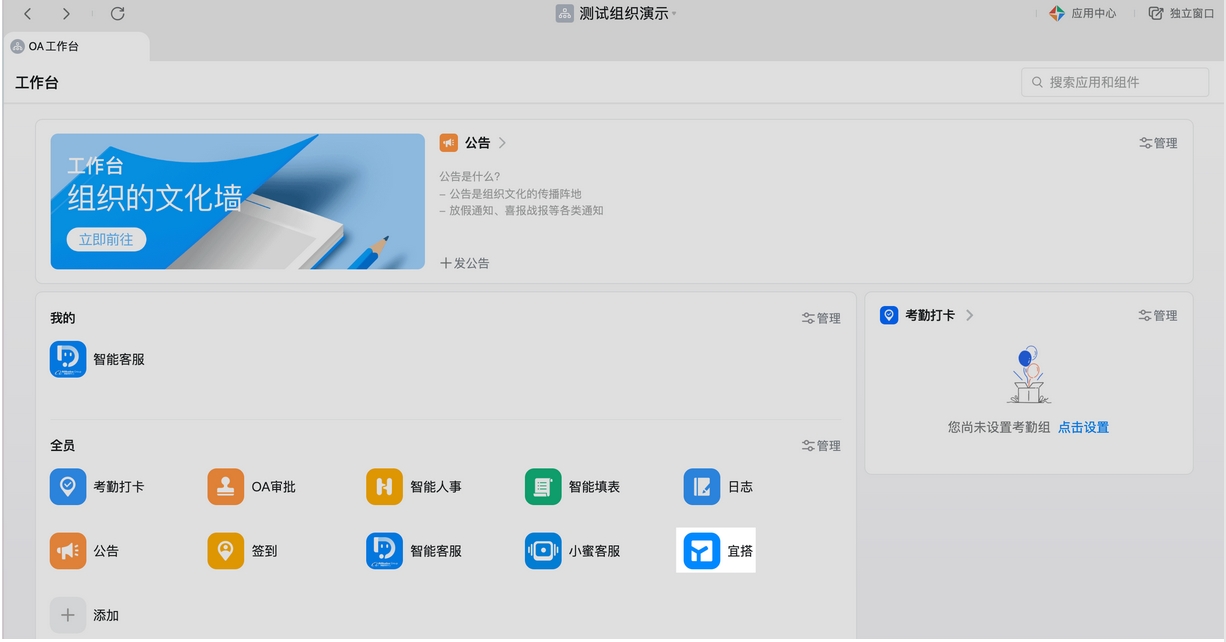
Task: Open the 日志 app icon
Action: (702, 487)
